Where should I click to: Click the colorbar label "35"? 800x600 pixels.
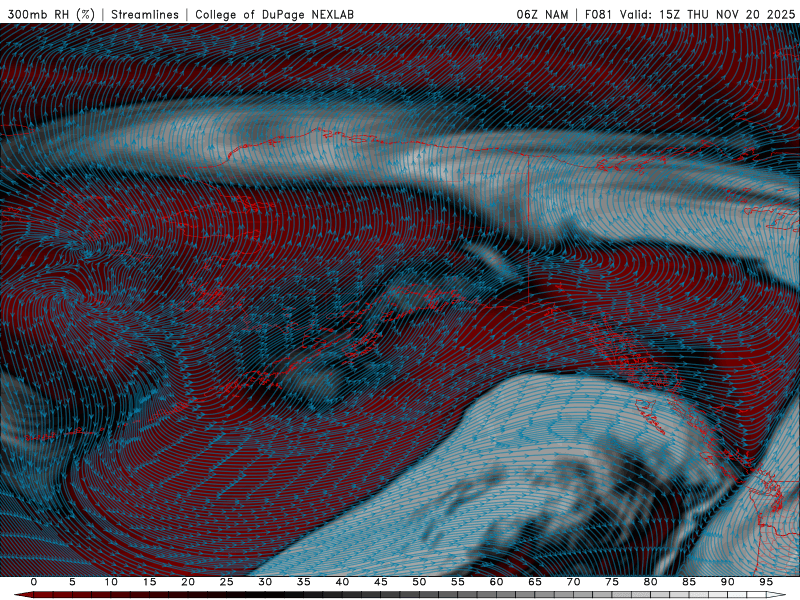click(304, 582)
